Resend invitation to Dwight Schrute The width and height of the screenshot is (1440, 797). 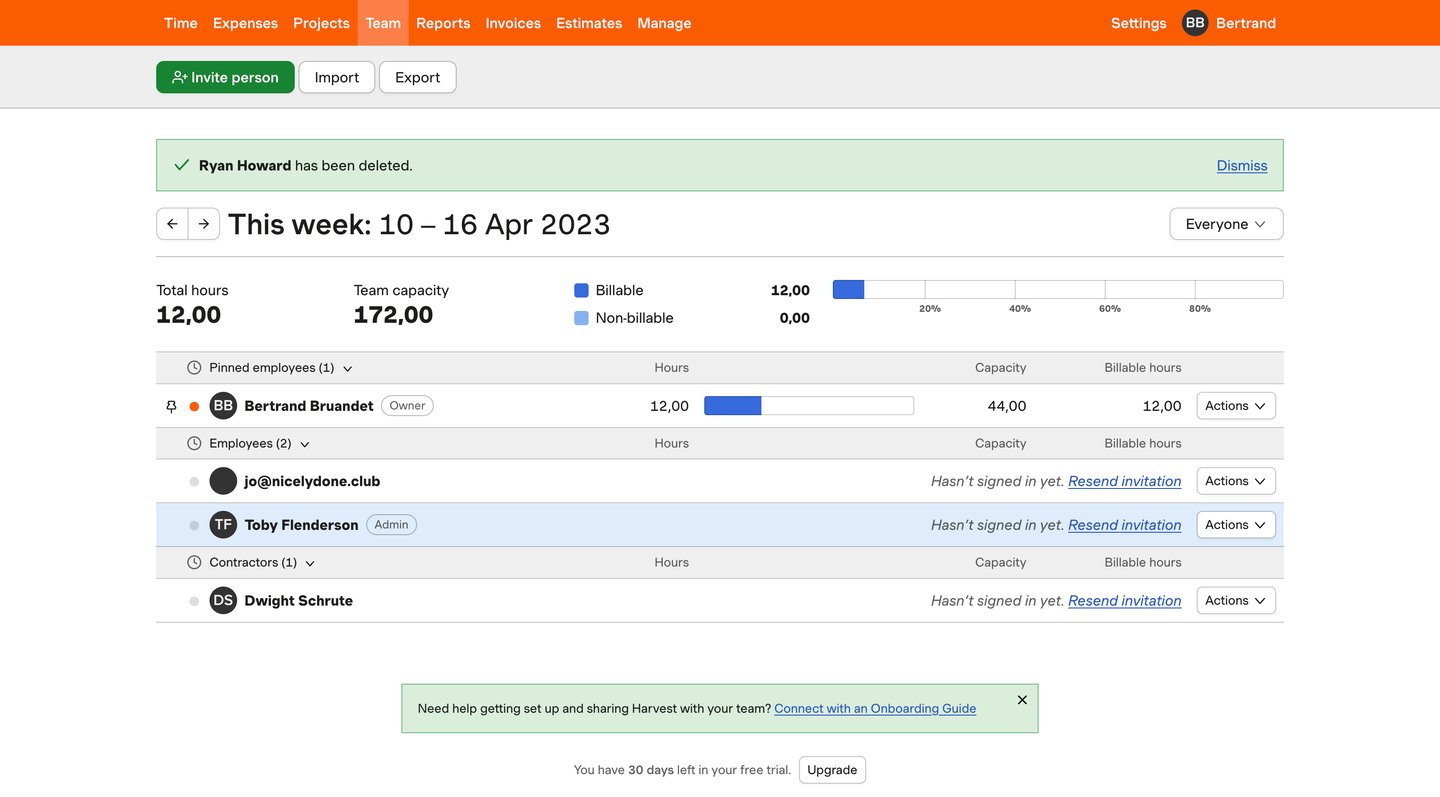1124,600
